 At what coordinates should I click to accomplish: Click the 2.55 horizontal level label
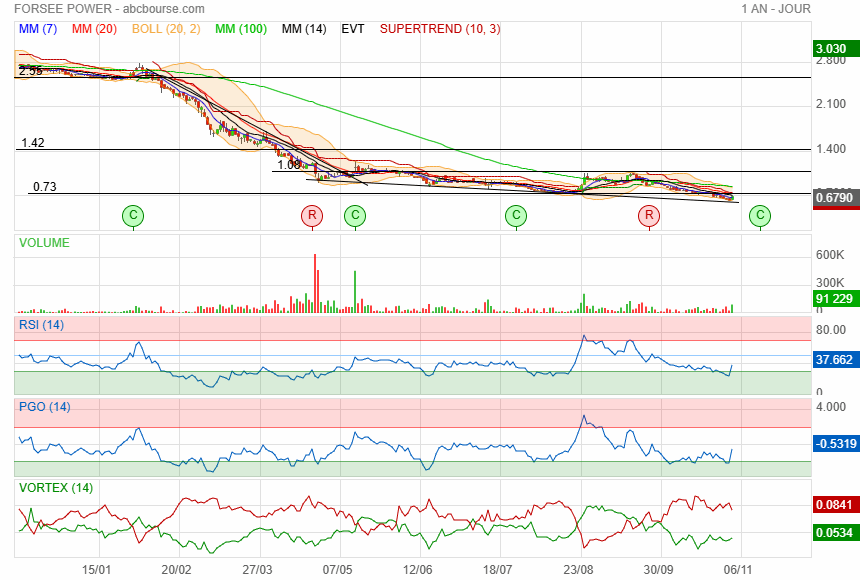(30, 71)
